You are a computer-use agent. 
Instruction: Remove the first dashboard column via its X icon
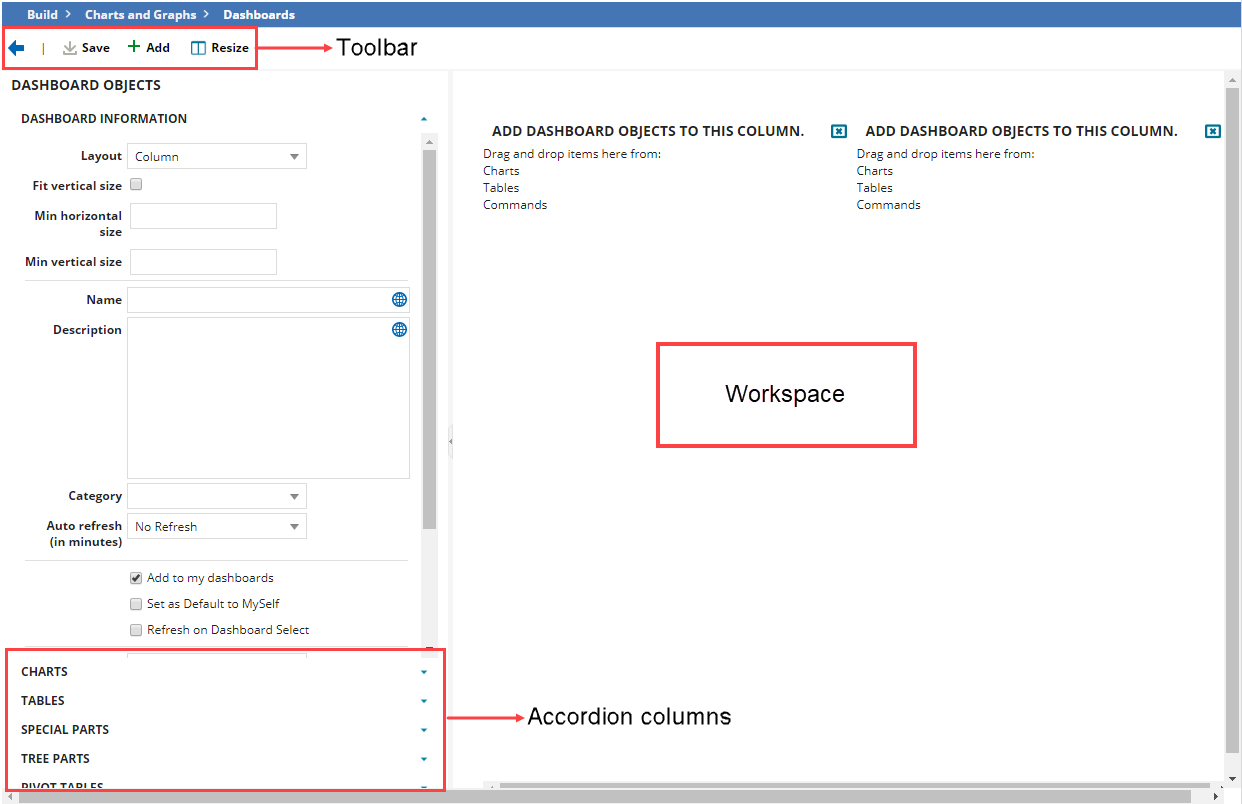838,130
